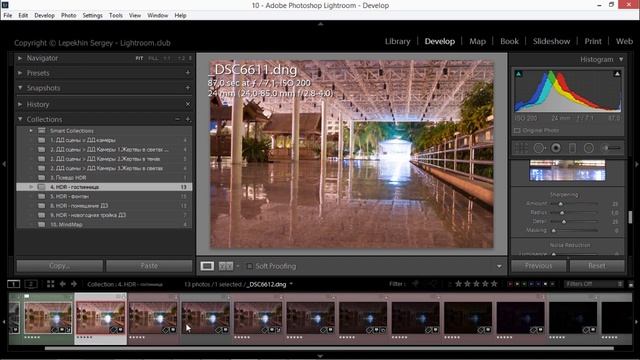Select the Graduated Filter tool
The height and width of the screenshot is (360, 640).
tap(572, 148)
